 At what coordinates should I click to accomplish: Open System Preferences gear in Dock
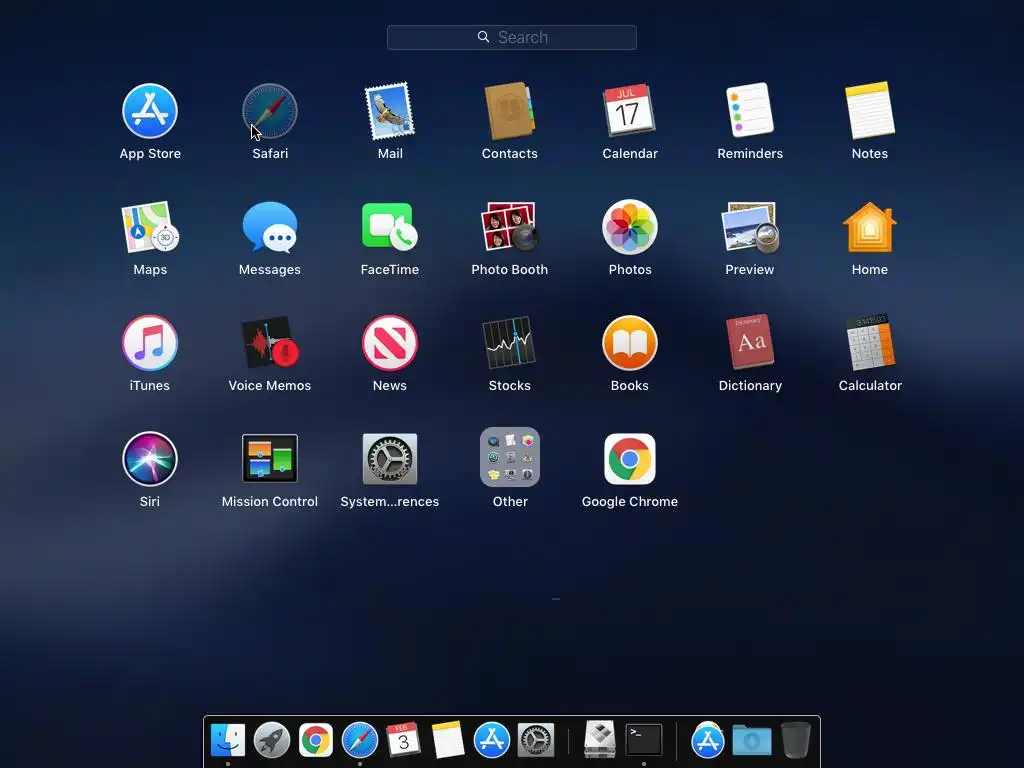tap(536, 740)
